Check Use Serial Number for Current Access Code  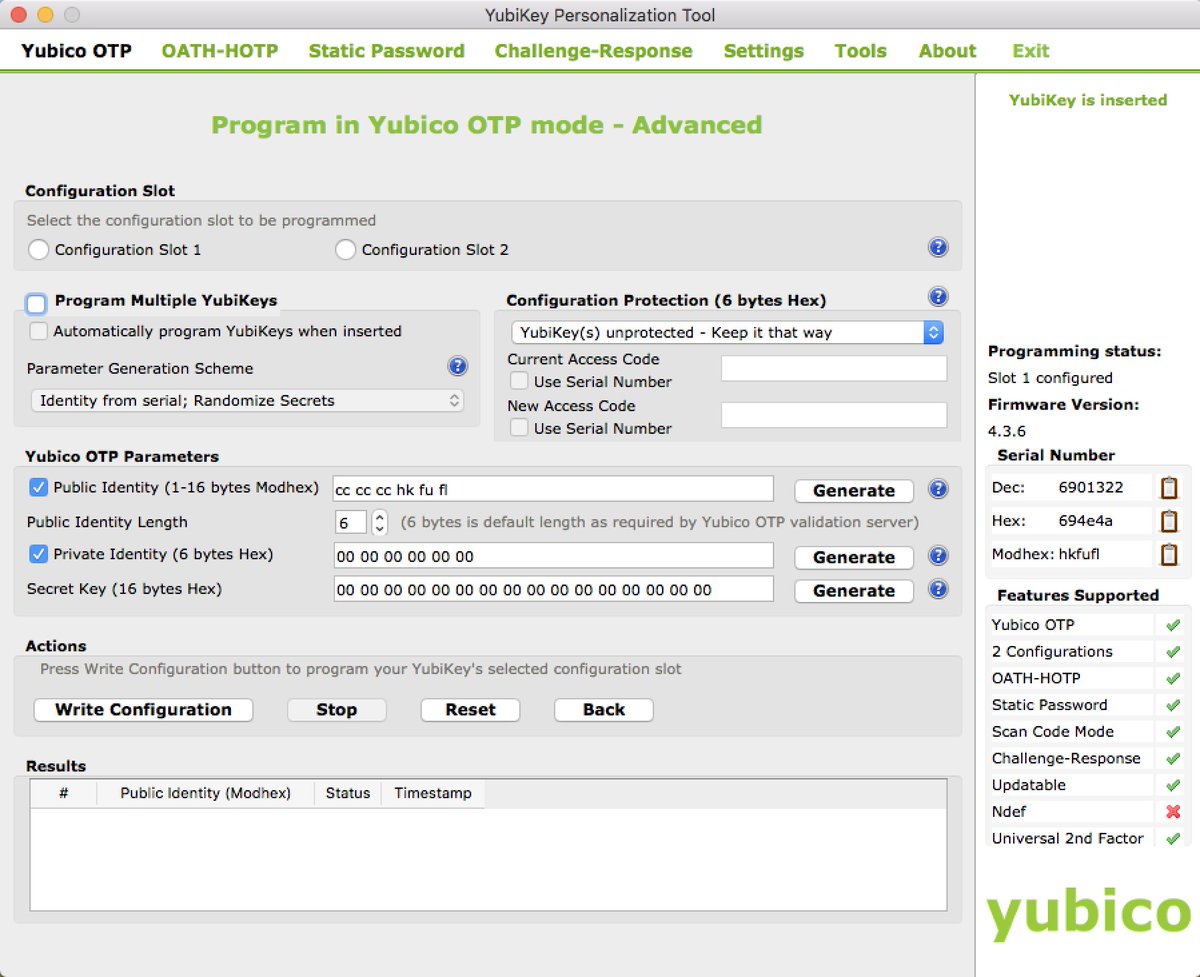(520, 381)
